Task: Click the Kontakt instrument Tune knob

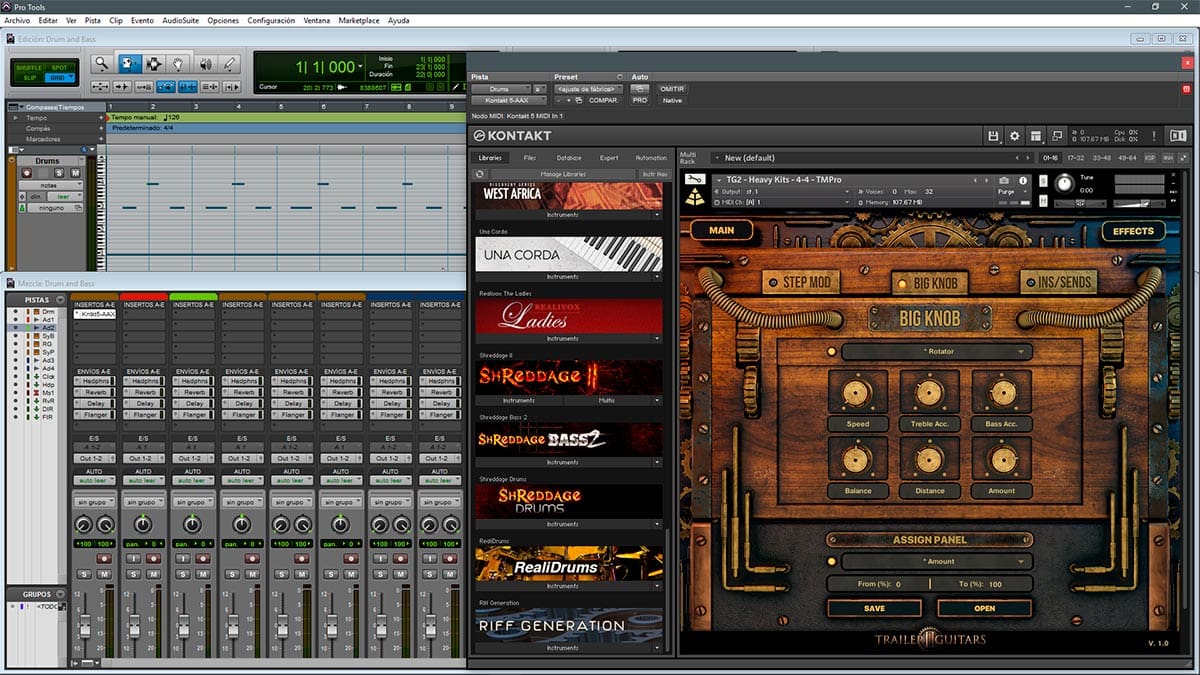Action: click(1064, 183)
